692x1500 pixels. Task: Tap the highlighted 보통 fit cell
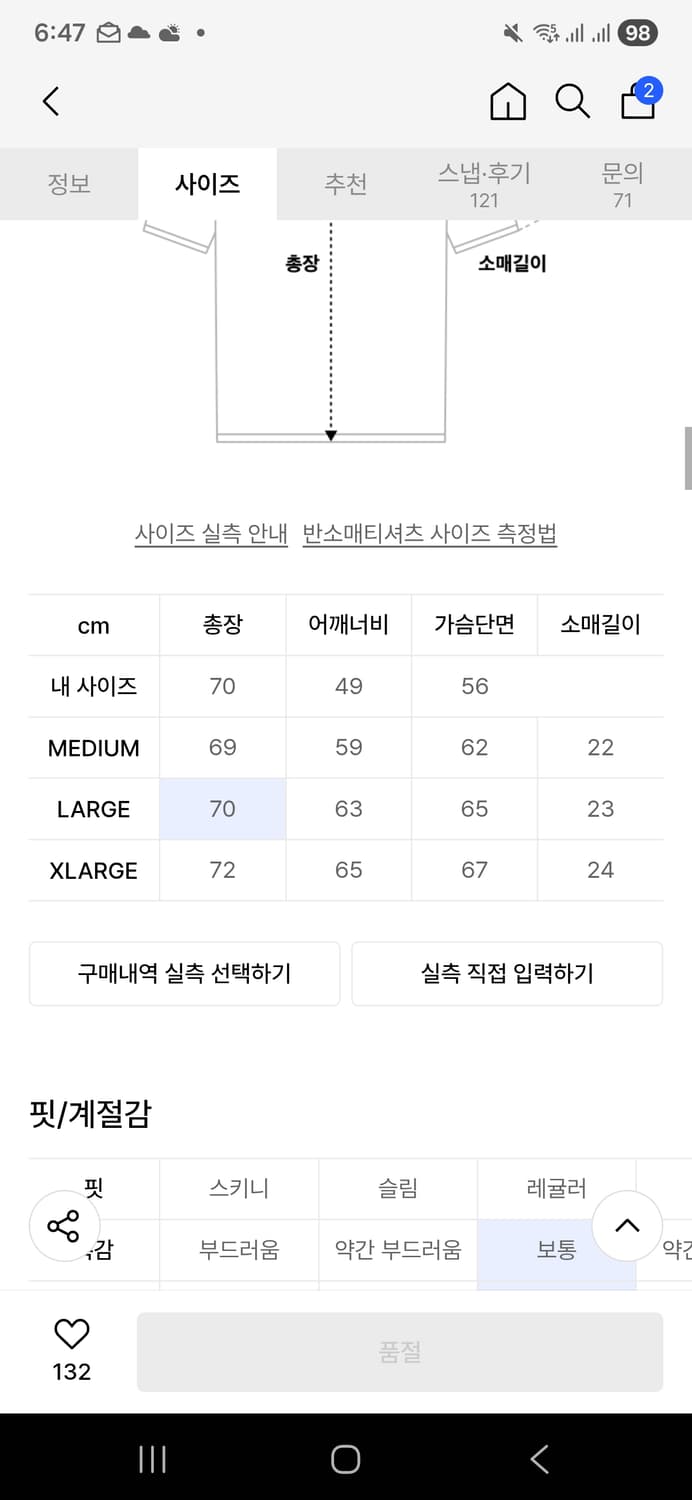[x=556, y=1250]
